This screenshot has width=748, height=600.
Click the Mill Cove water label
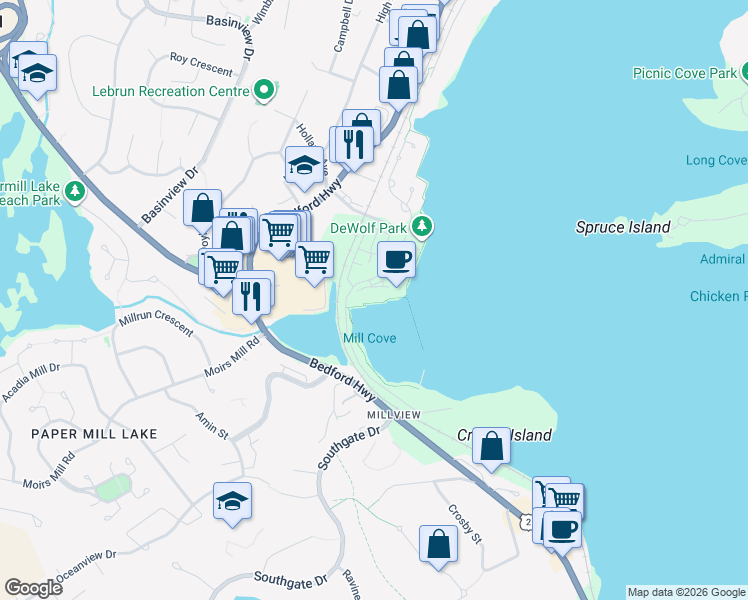coord(370,338)
